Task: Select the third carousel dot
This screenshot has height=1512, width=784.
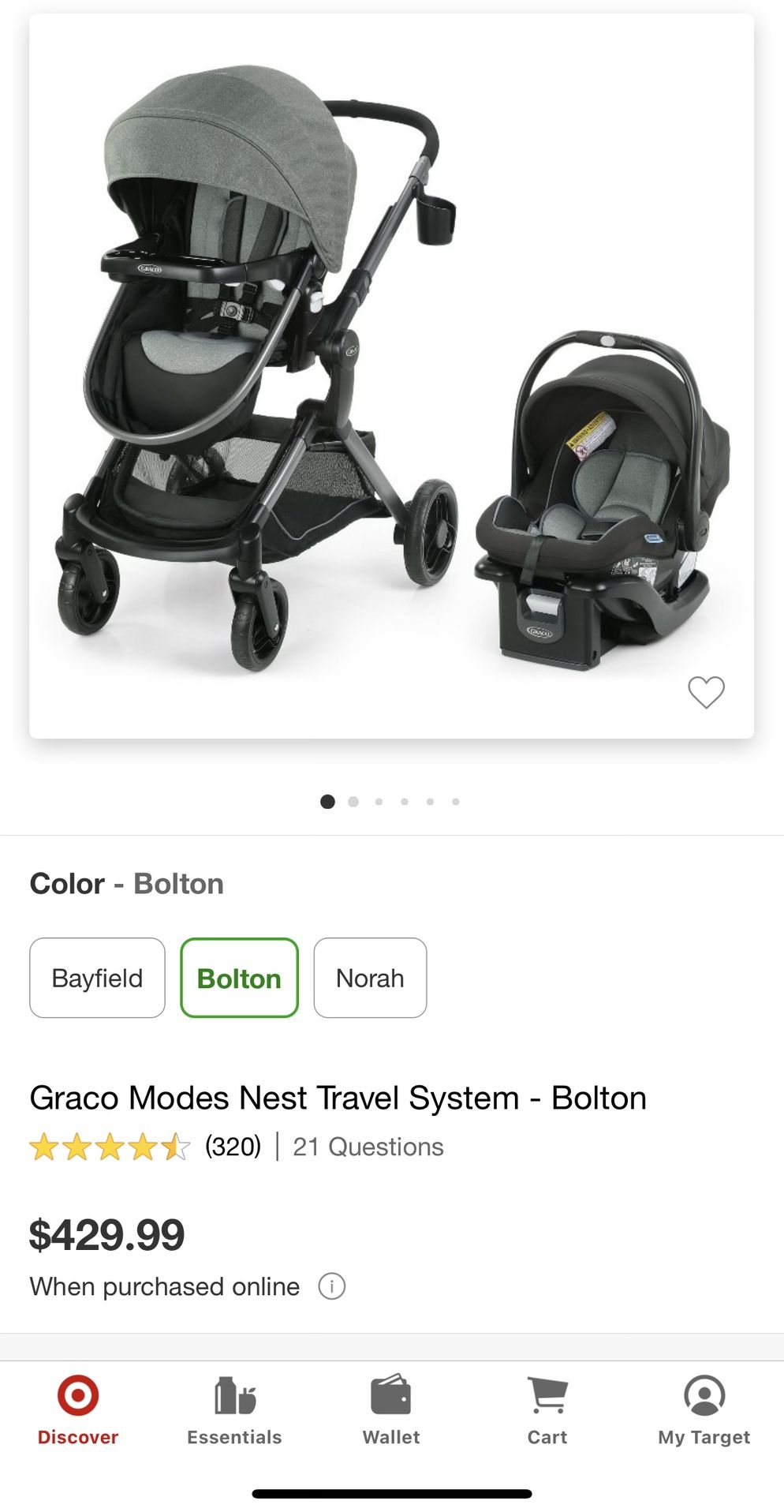Action: [379, 802]
